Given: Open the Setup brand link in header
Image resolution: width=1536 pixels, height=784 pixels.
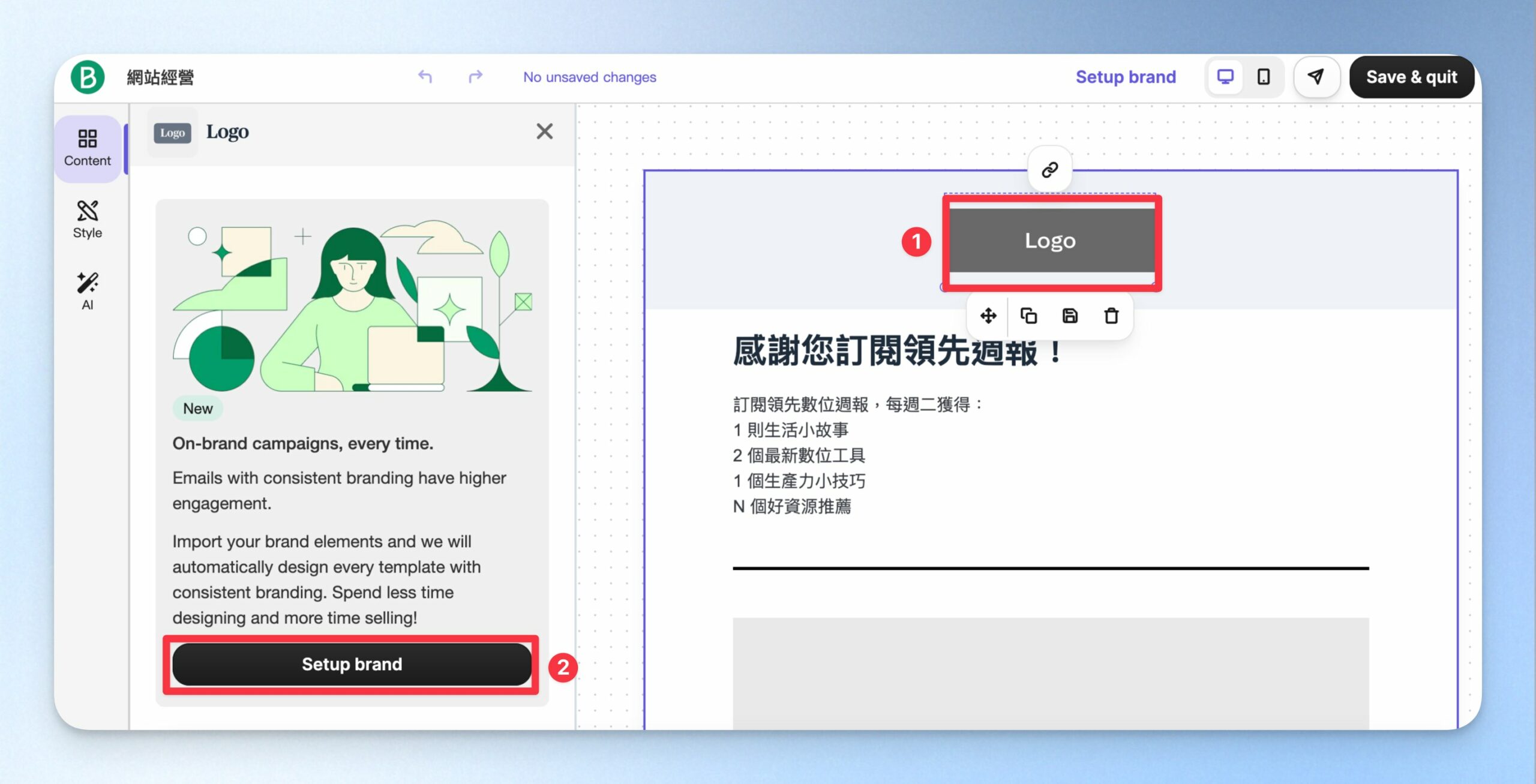Looking at the screenshot, I should (1126, 77).
